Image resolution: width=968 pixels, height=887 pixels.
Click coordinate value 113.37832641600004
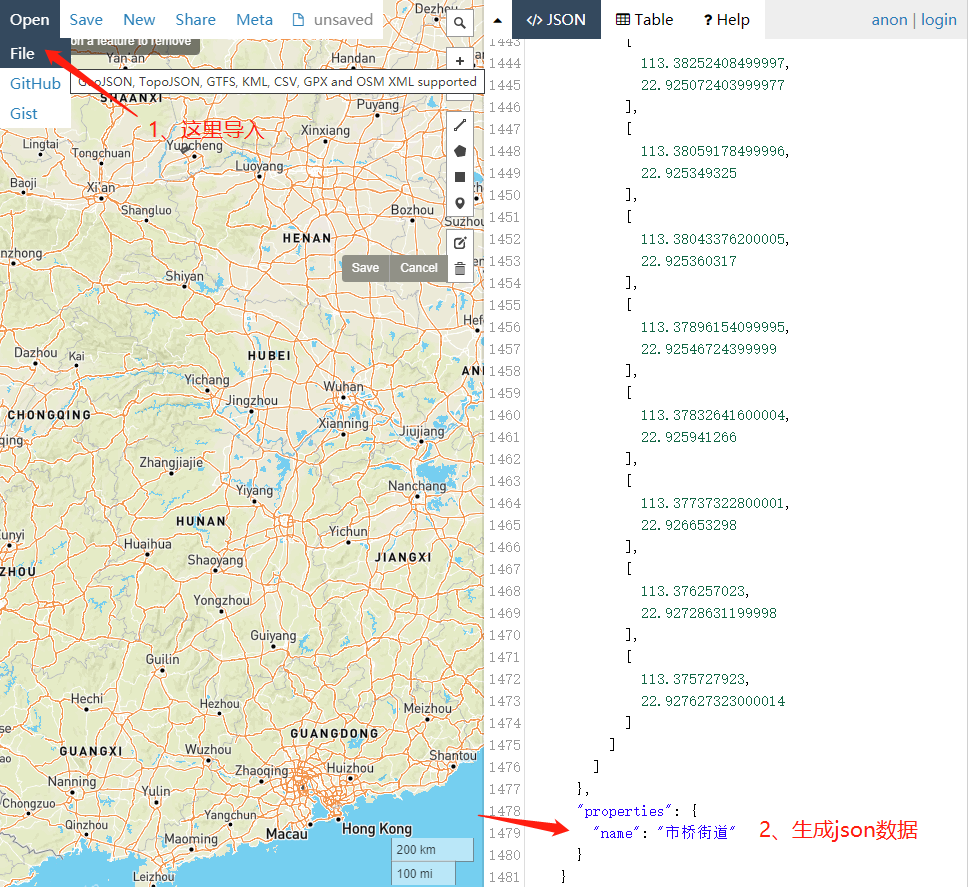pyautogui.click(x=714, y=415)
